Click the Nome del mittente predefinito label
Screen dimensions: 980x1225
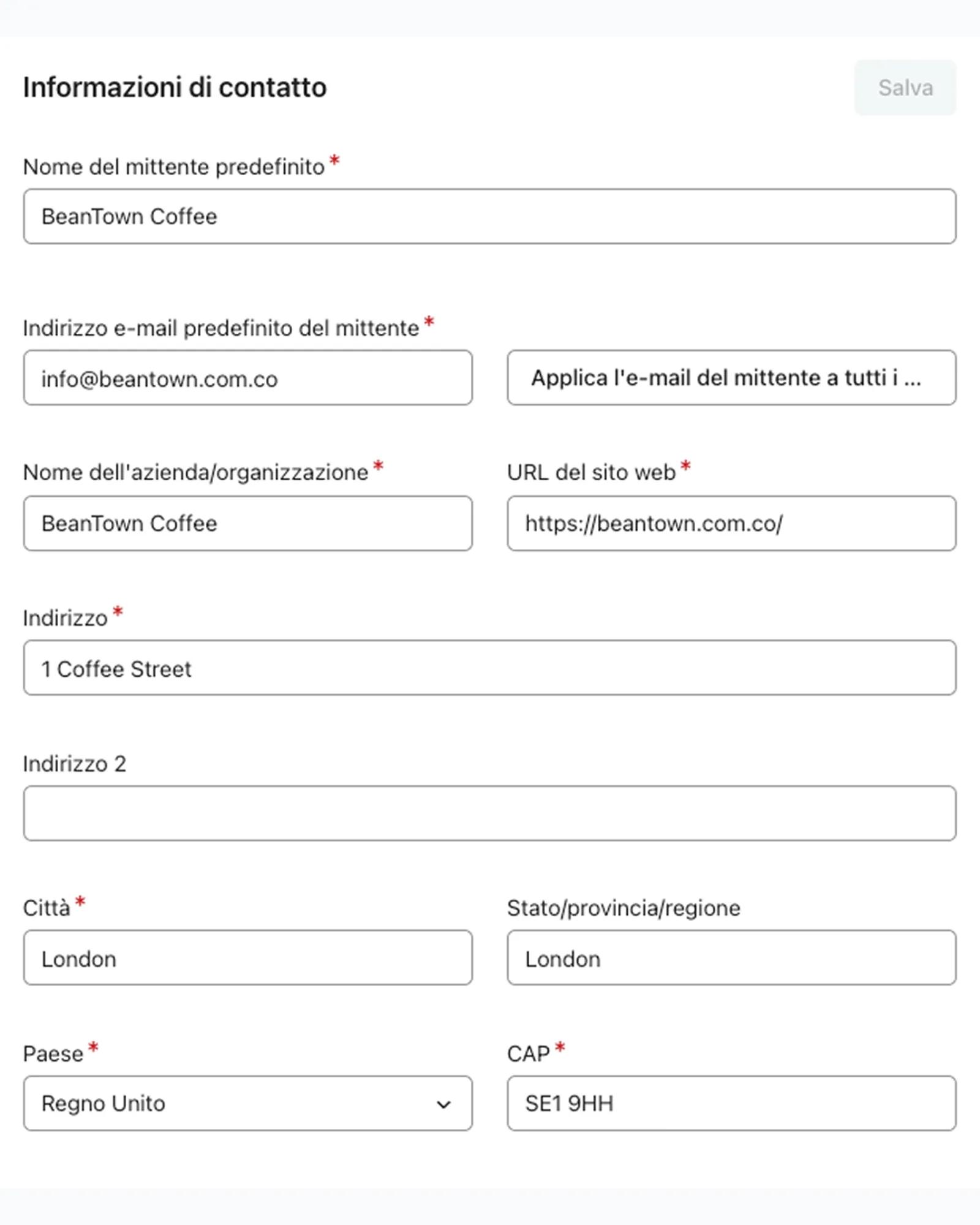coord(174,167)
